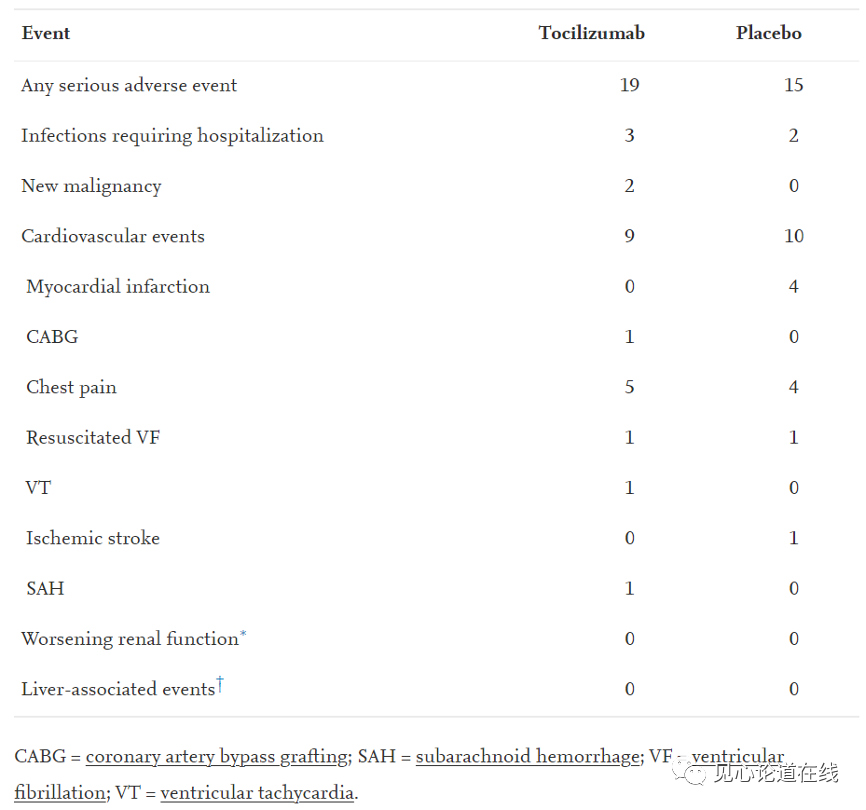Click the watermark text 见心论道在线

point(776,772)
